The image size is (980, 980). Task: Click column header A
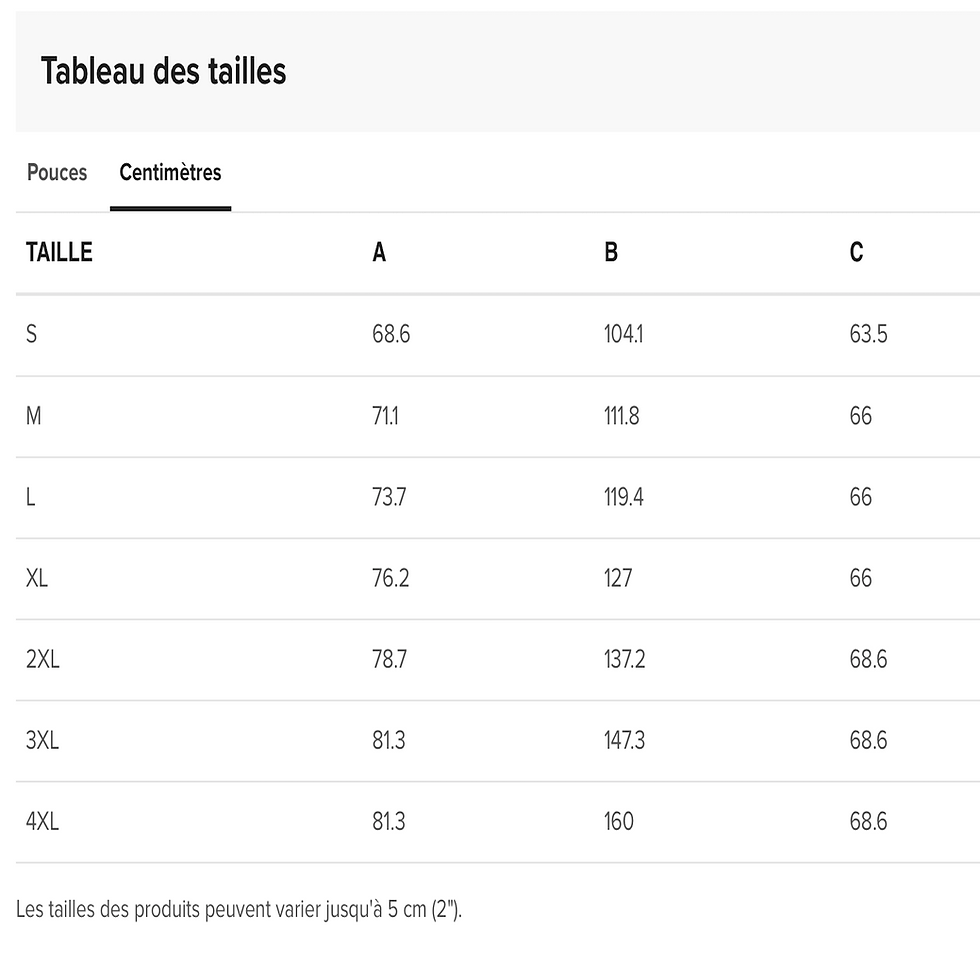(379, 253)
